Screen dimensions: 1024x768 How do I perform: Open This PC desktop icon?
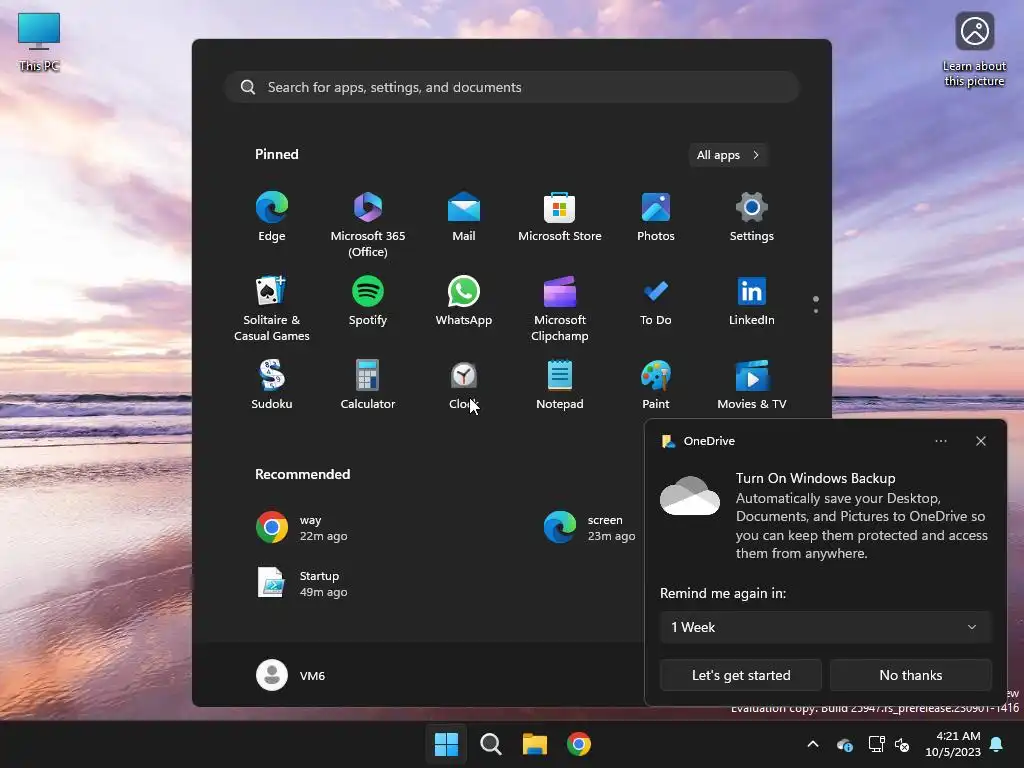coord(39,42)
